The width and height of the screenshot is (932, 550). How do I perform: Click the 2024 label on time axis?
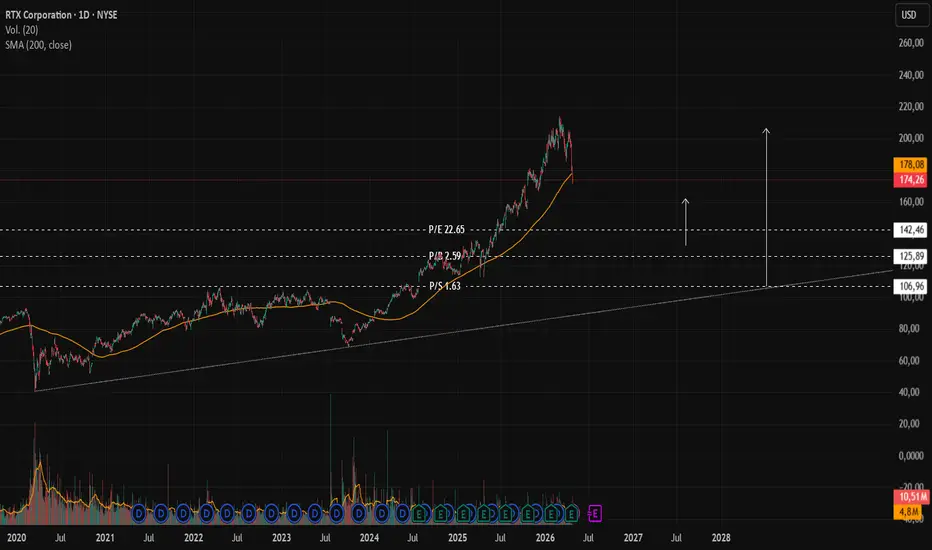[369, 538]
